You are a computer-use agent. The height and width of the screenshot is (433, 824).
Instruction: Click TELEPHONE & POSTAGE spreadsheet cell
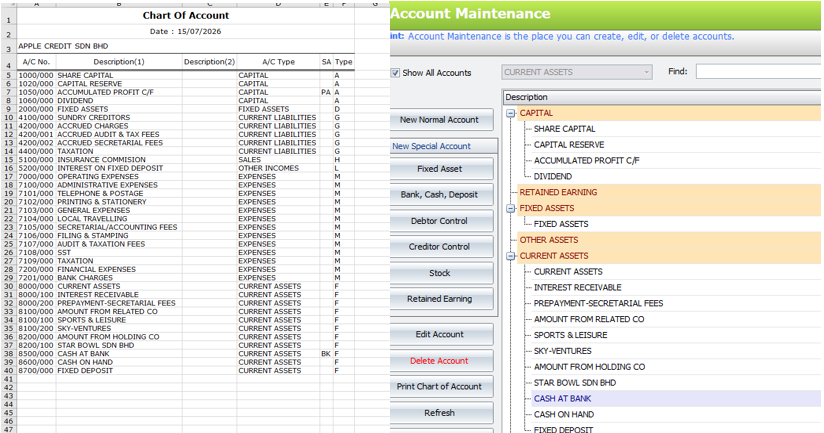pyautogui.click(x=119, y=193)
